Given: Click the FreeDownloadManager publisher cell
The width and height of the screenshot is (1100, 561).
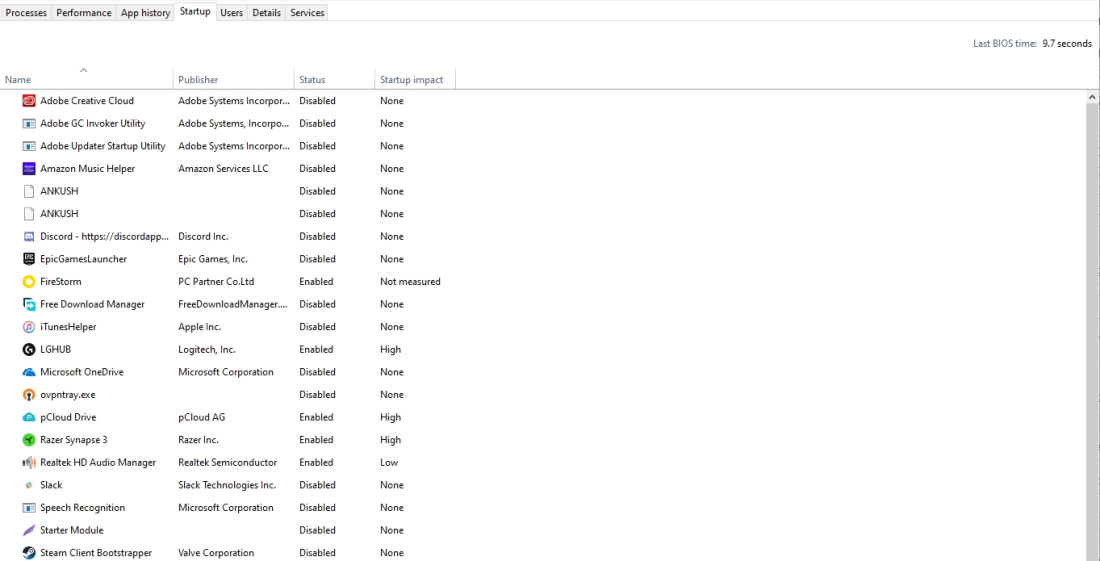Looking at the screenshot, I should pos(234,304).
